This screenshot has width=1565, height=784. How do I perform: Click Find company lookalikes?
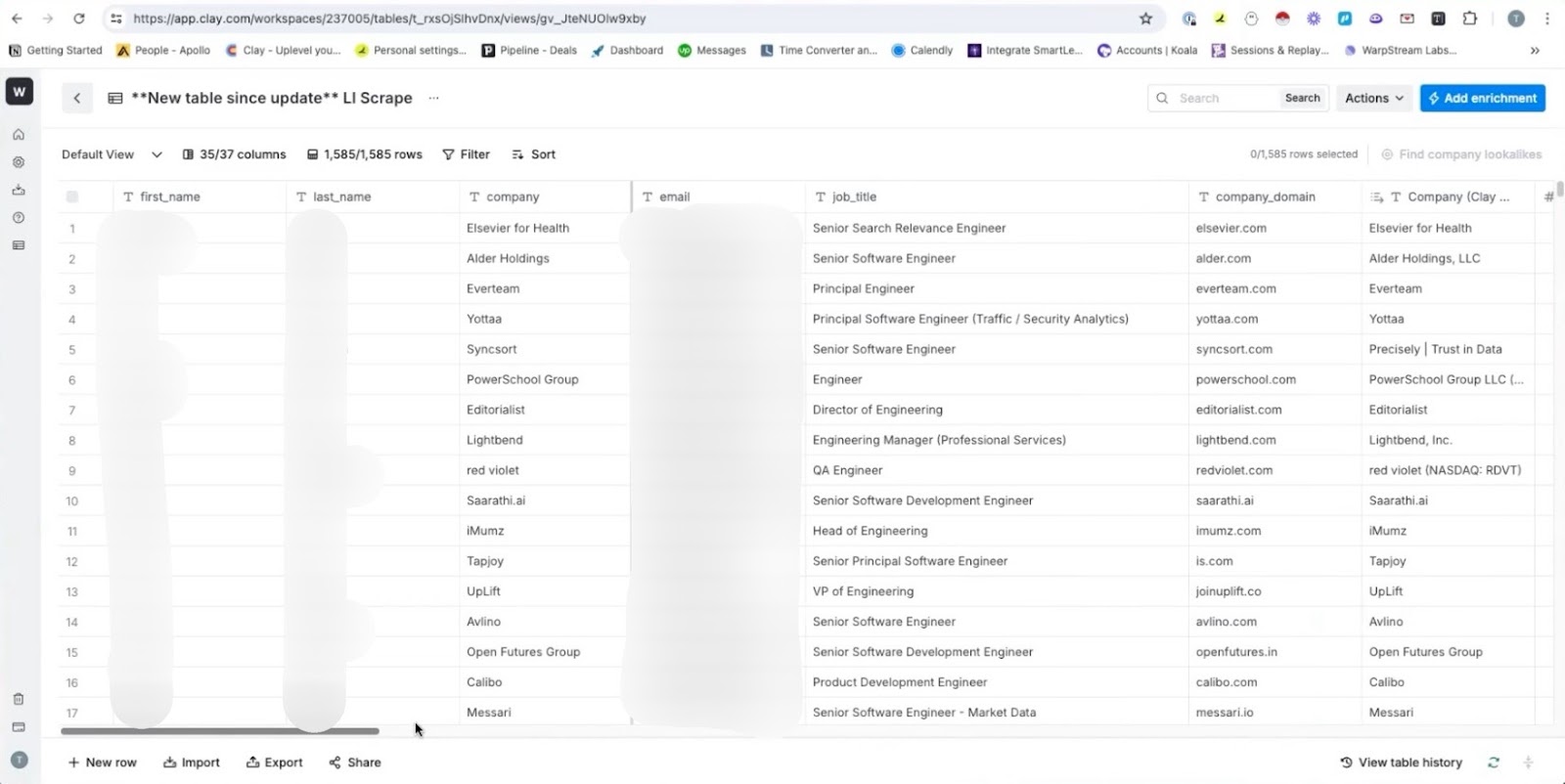1461,154
